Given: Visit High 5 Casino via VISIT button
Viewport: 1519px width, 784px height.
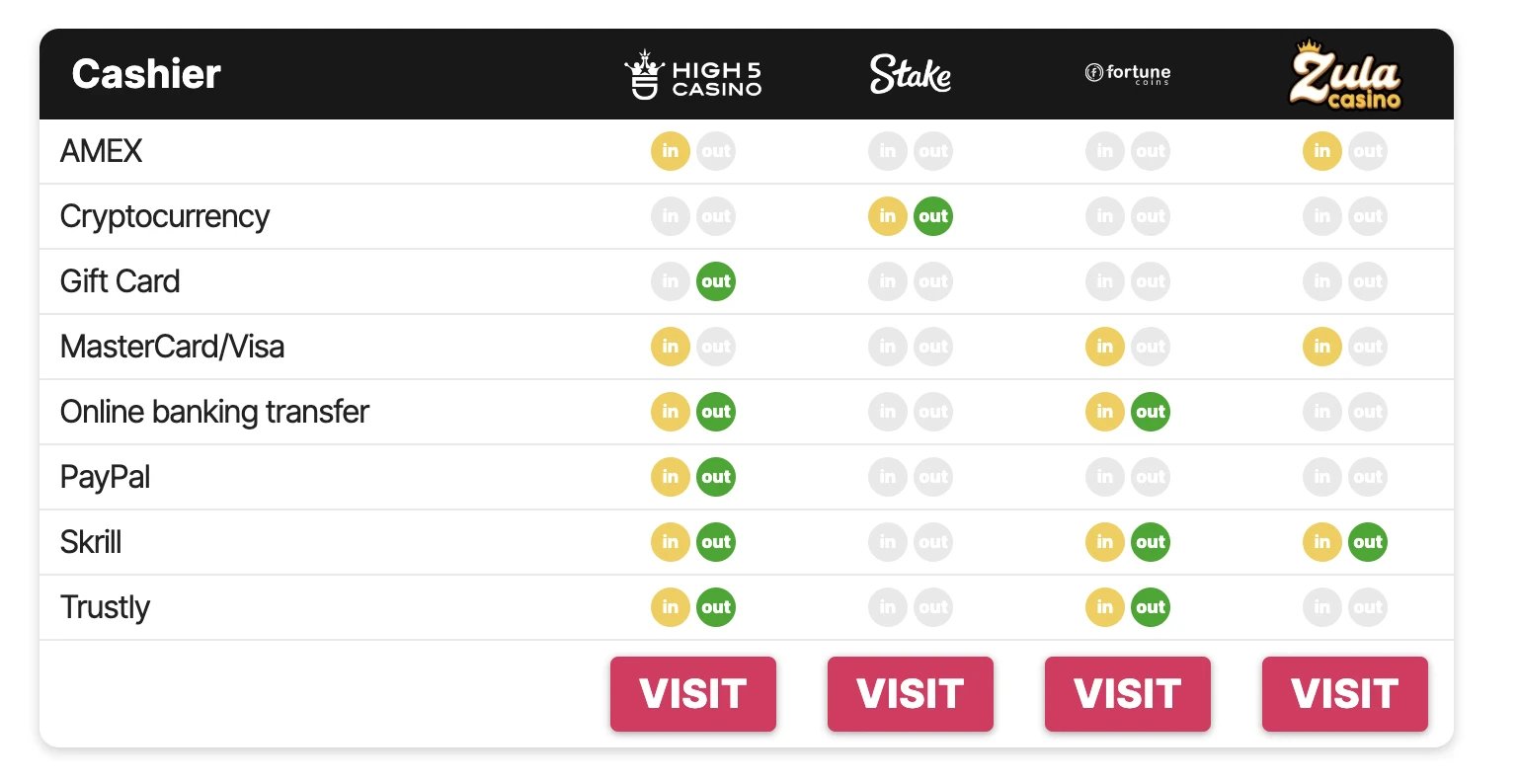Looking at the screenshot, I should [x=693, y=694].
